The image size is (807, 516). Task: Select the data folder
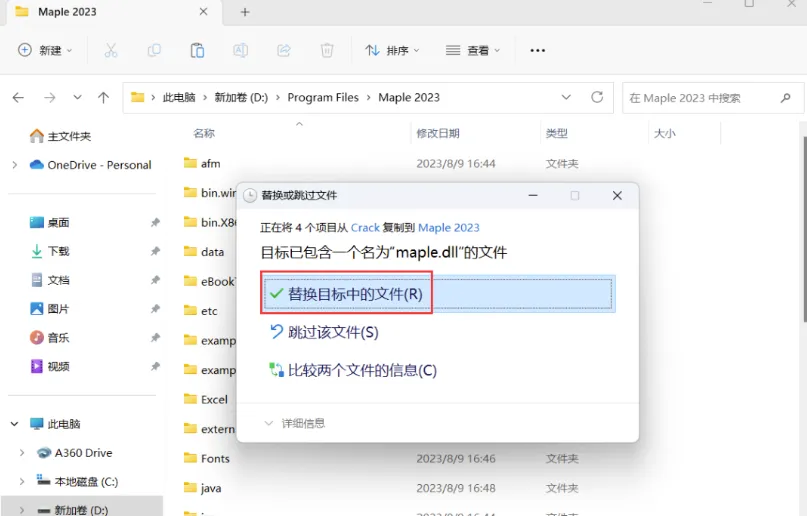coord(204,252)
